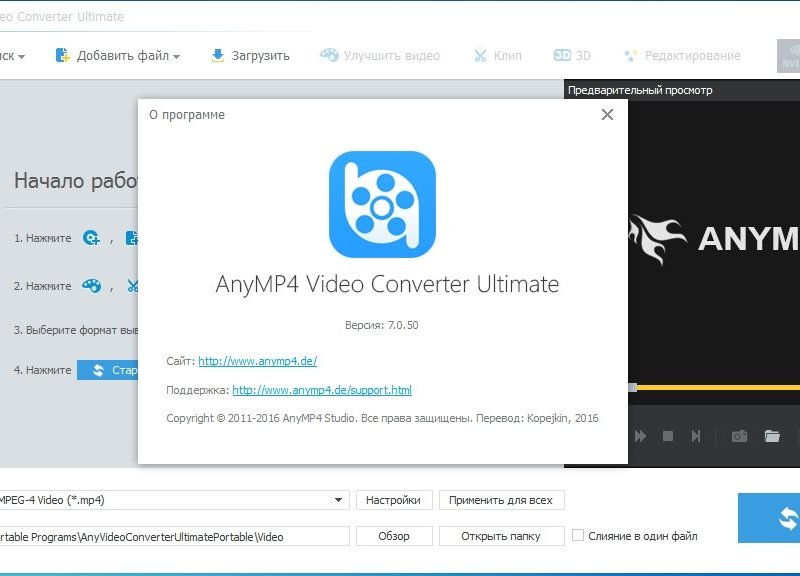The image size is (800, 576).
Task: Enable the Слияние в один файл checkbox
Action: (578, 536)
